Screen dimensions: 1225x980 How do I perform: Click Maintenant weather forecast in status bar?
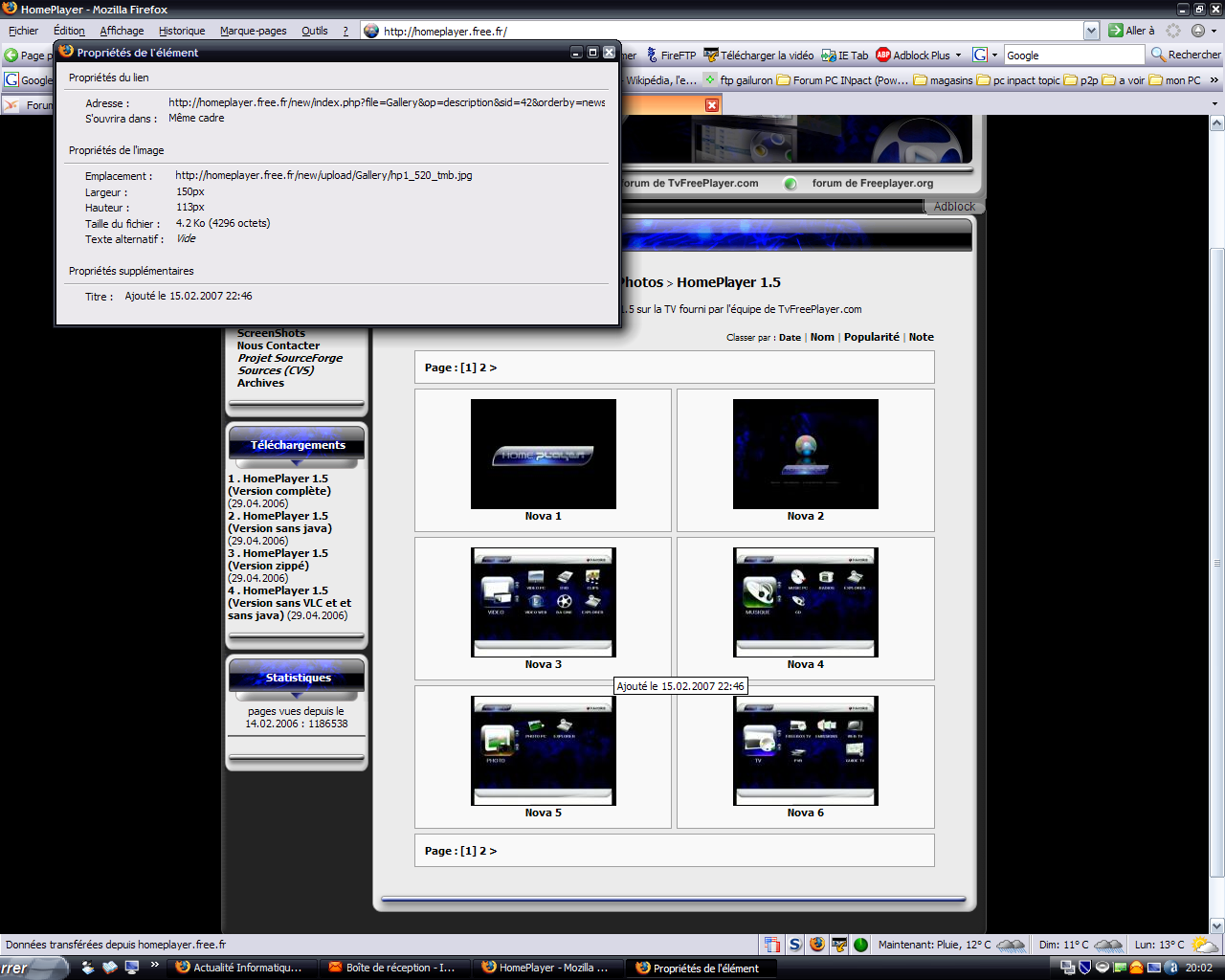point(952,945)
